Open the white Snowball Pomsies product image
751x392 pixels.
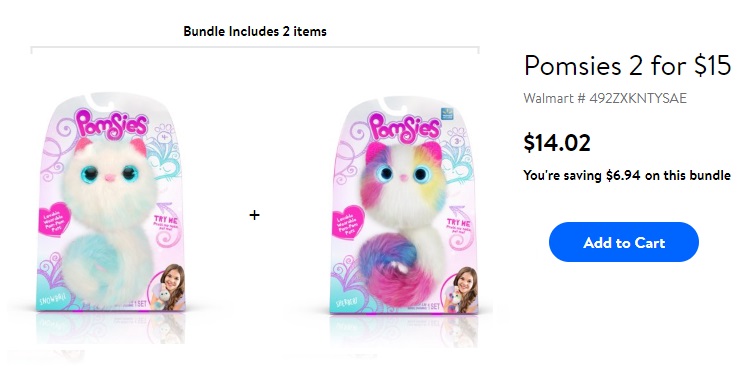tap(111, 202)
